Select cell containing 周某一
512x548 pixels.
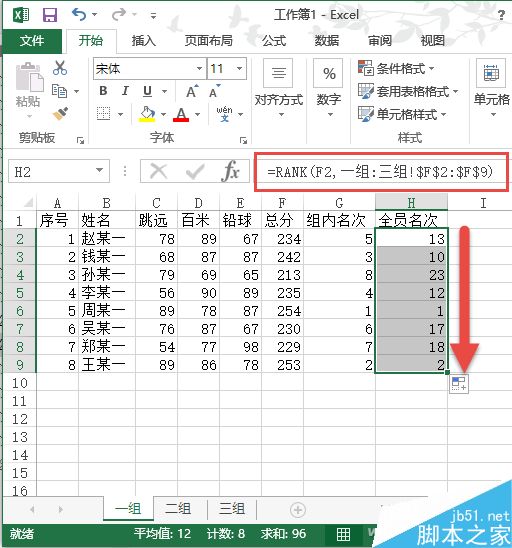[x=107, y=311]
